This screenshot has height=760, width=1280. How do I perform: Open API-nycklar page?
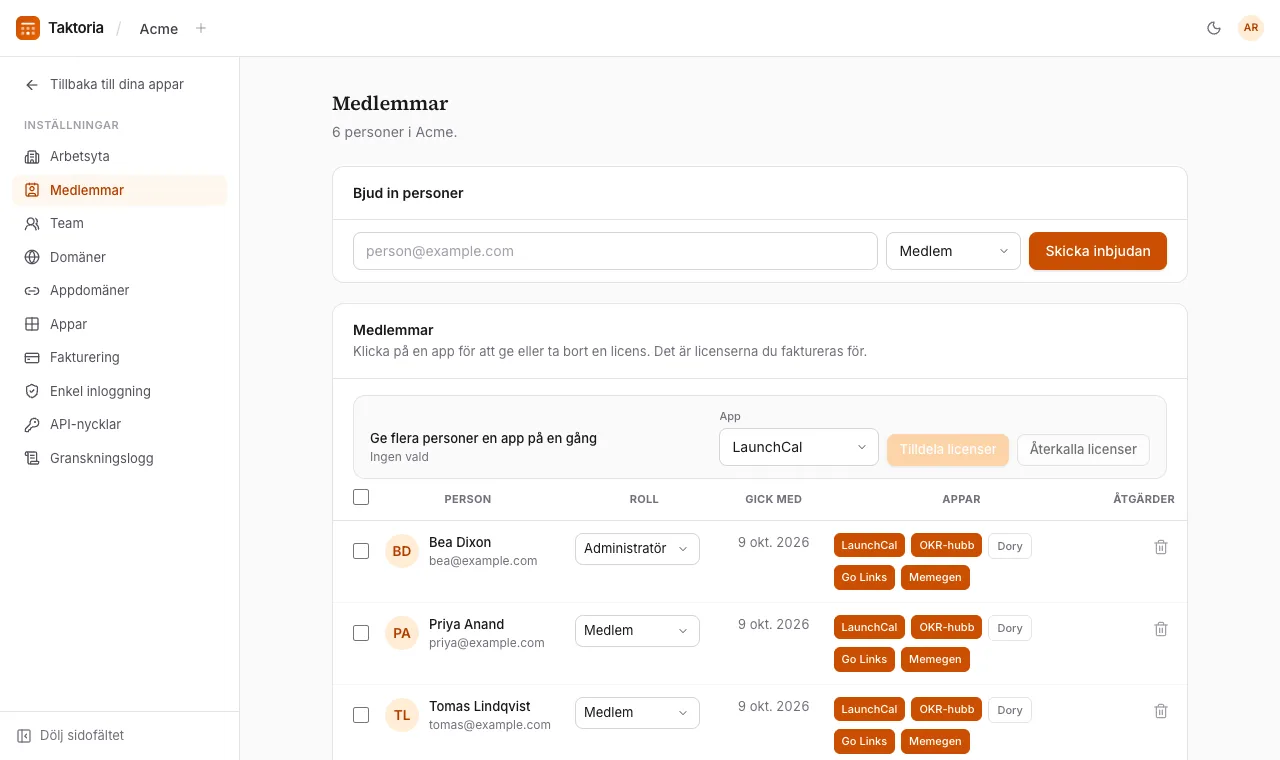120,424
